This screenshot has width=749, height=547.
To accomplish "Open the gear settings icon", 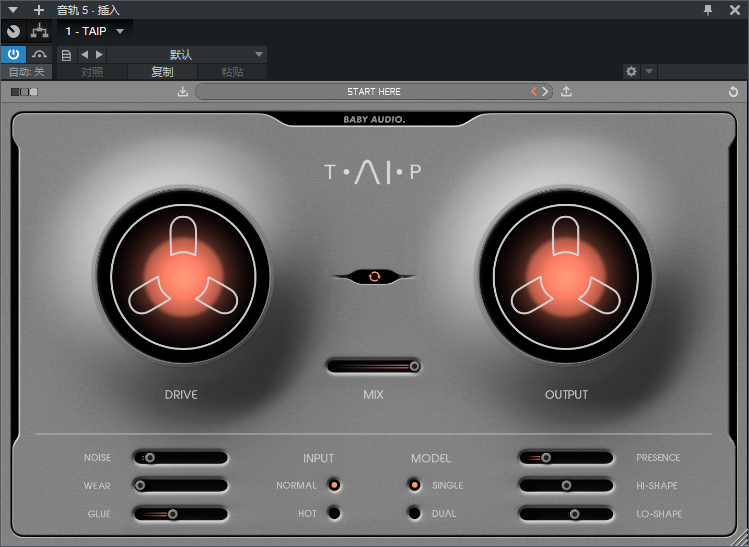I will point(631,72).
